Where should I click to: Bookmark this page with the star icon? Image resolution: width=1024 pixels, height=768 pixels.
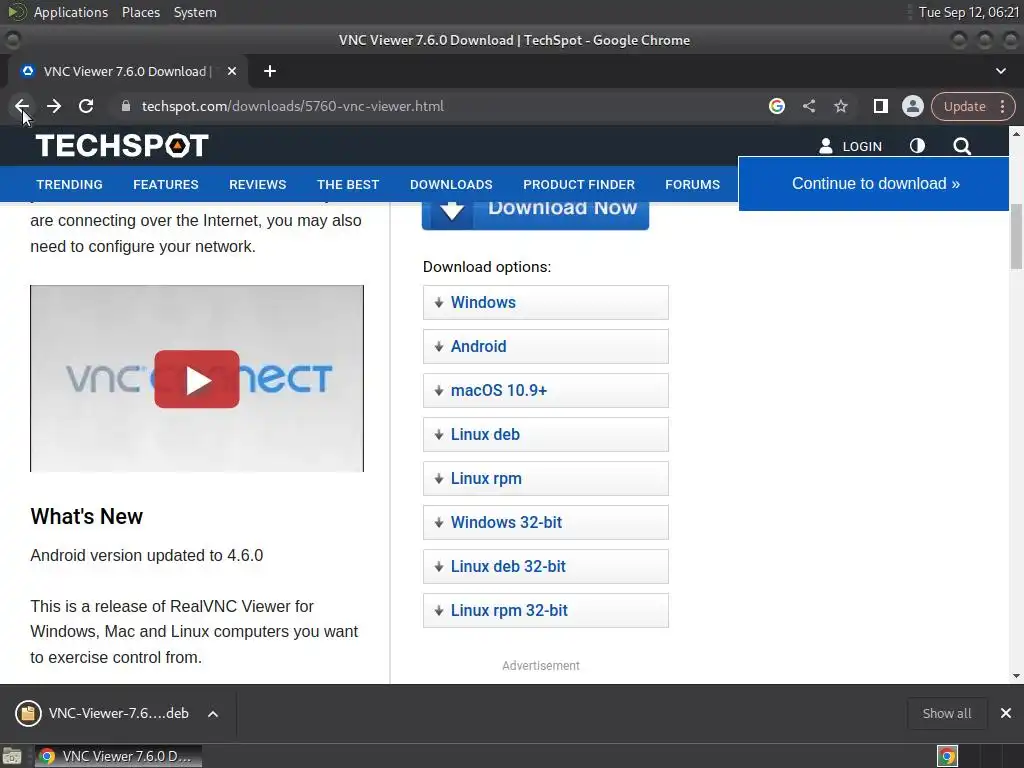coord(840,106)
